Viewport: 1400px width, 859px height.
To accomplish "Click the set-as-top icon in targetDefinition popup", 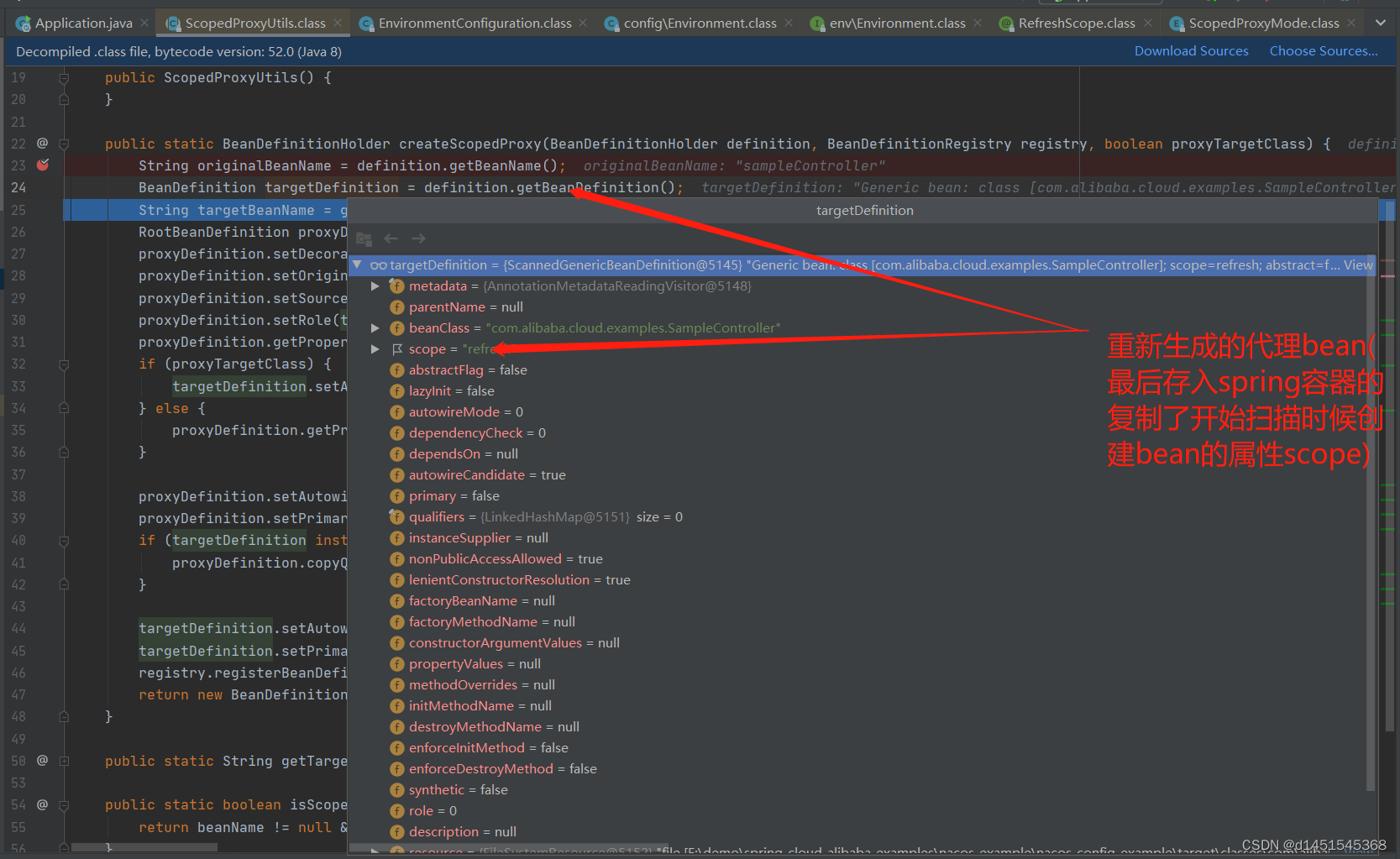I will 364,238.
